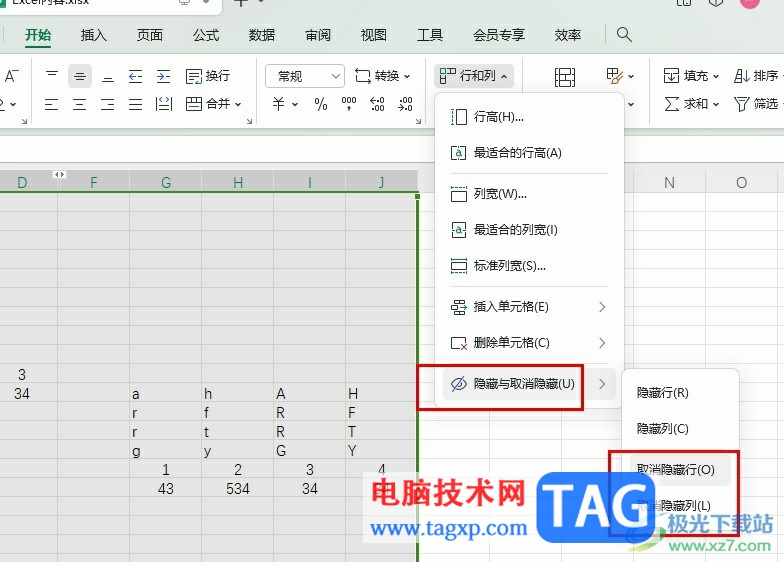Open the 会员专享 member tab
The image size is (784, 562).
click(499, 35)
